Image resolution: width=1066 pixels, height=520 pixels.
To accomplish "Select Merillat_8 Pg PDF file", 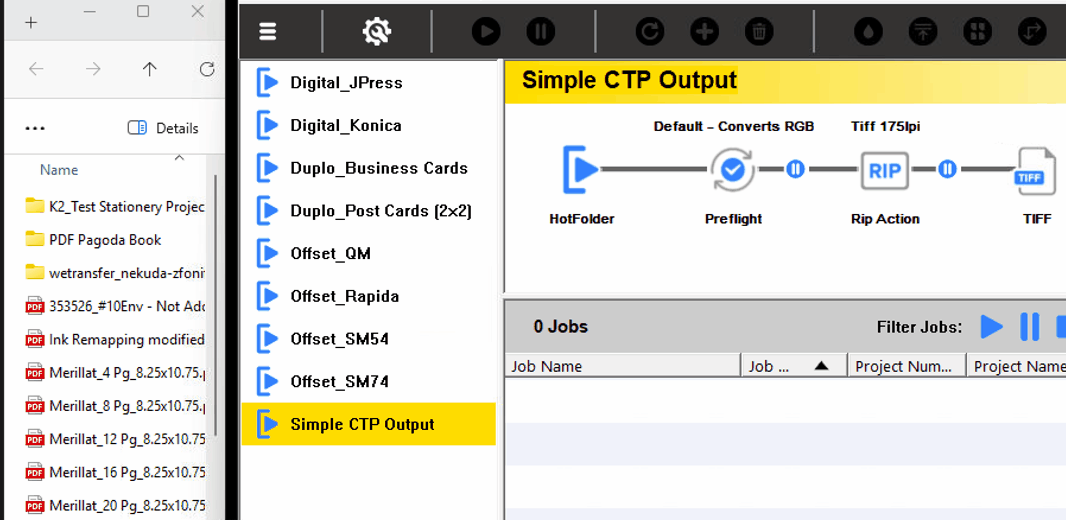I will point(115,406).
